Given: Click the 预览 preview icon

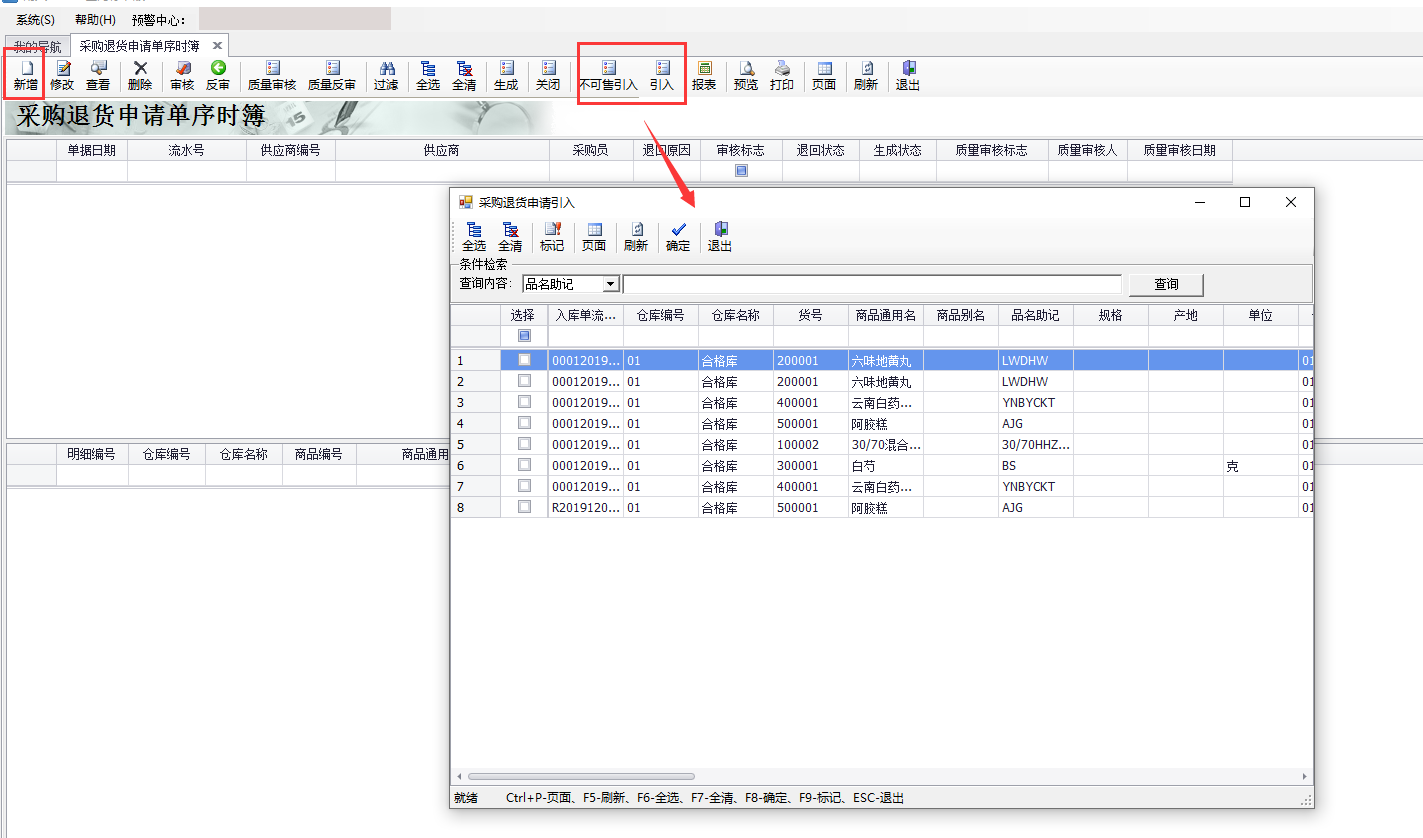Looking at the screenshot, I should coord(746,76).
